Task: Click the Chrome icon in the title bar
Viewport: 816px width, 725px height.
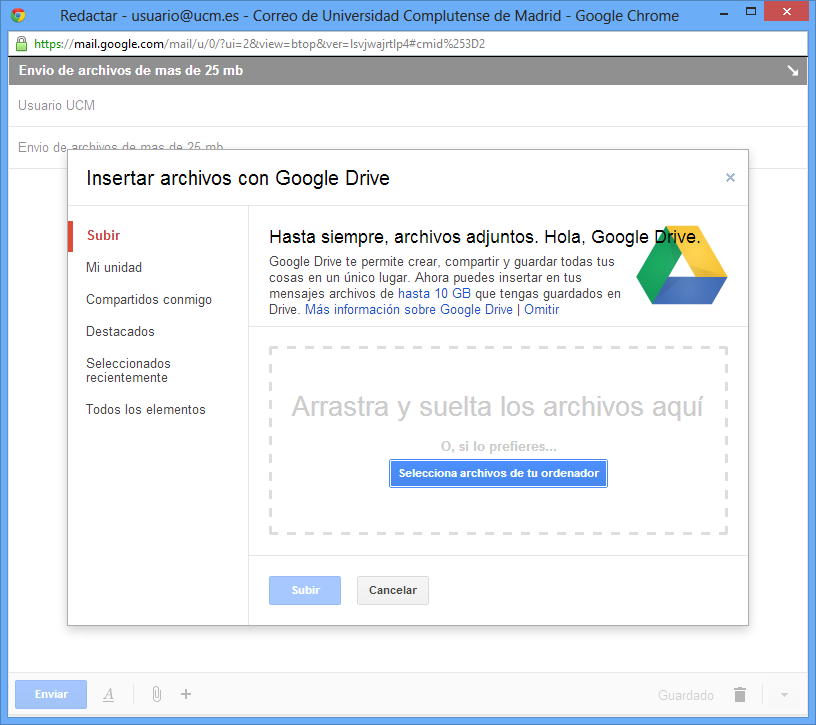Action: point(18,15)
